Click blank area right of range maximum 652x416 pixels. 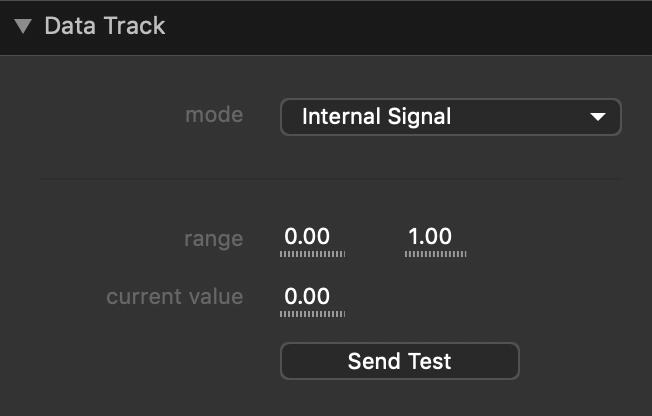click(550, 240)
